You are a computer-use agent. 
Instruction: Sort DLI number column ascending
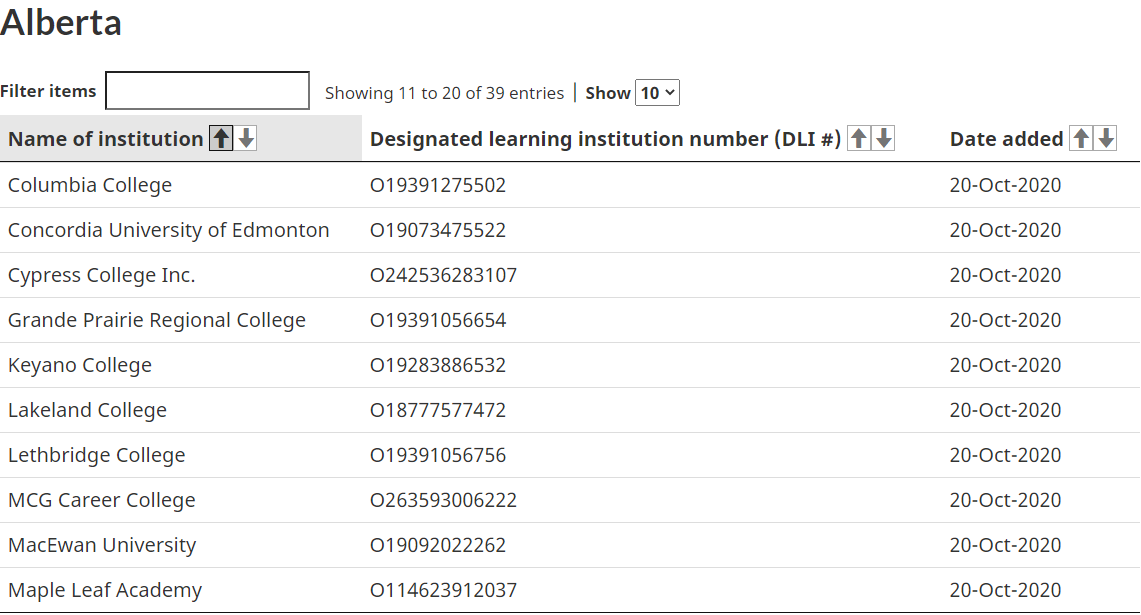click(859, 138)
